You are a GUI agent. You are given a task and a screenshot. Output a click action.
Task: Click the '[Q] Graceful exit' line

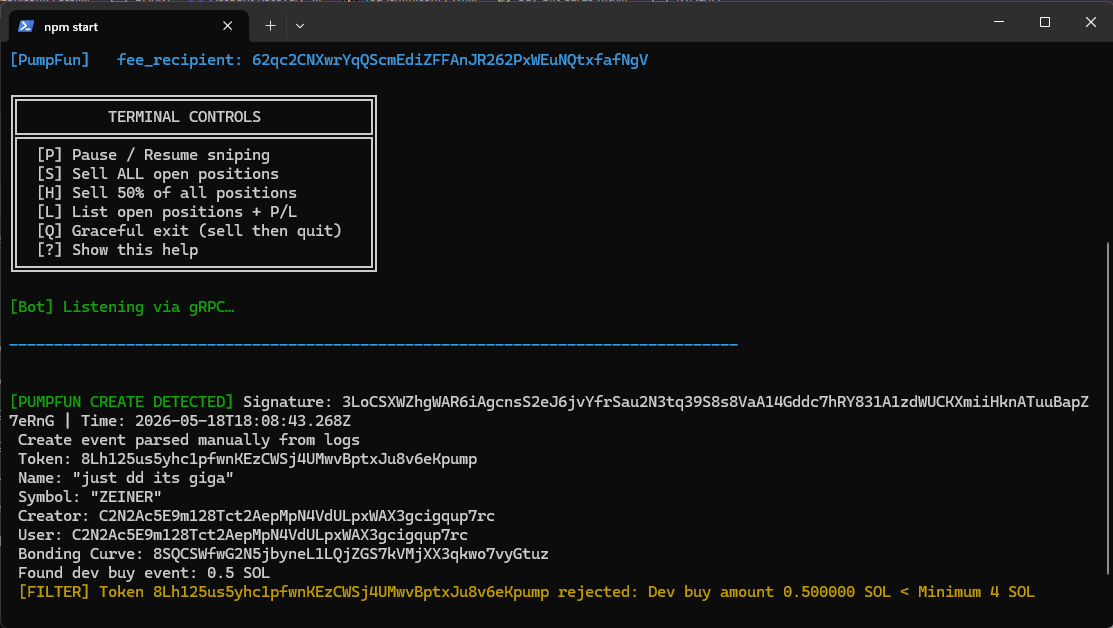[190, 231]
